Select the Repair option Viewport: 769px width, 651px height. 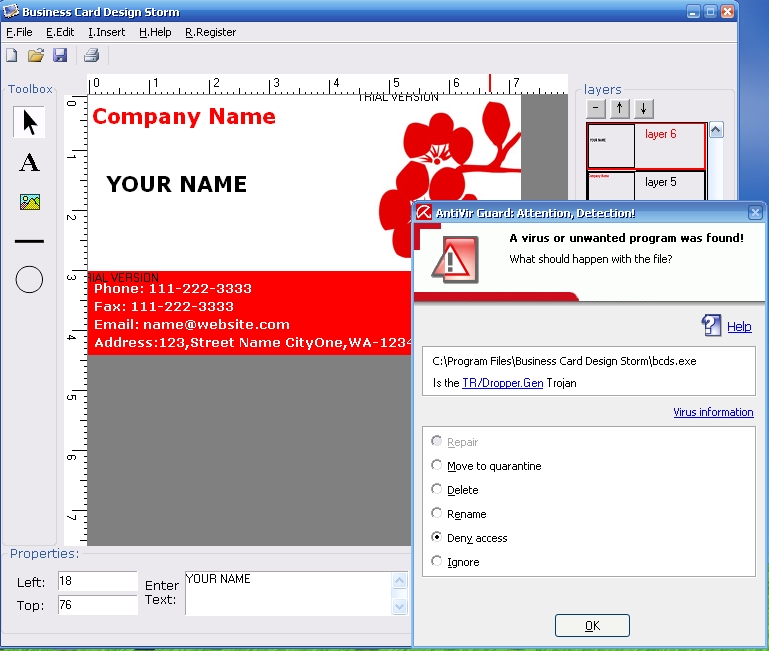436,441
